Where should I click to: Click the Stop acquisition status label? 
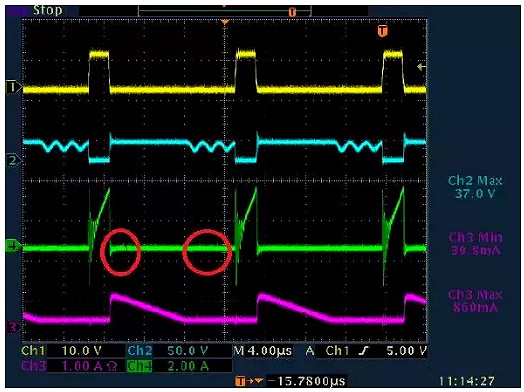coord(47,10)
